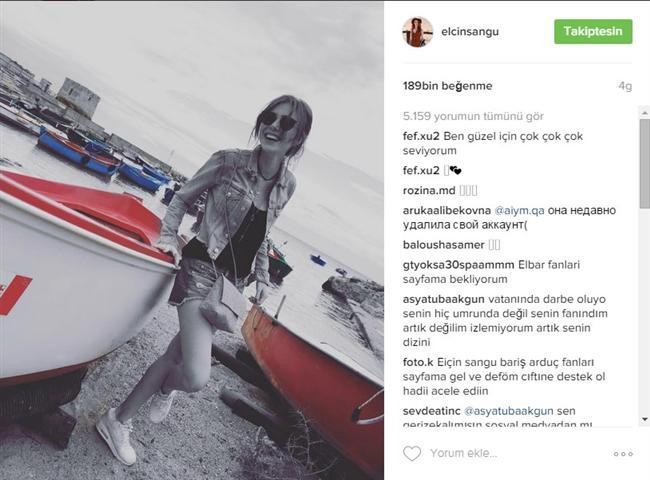Screen dimensions: 650x480
Task: Open elcinsangu profile avatar
Action: click(417, 32)
